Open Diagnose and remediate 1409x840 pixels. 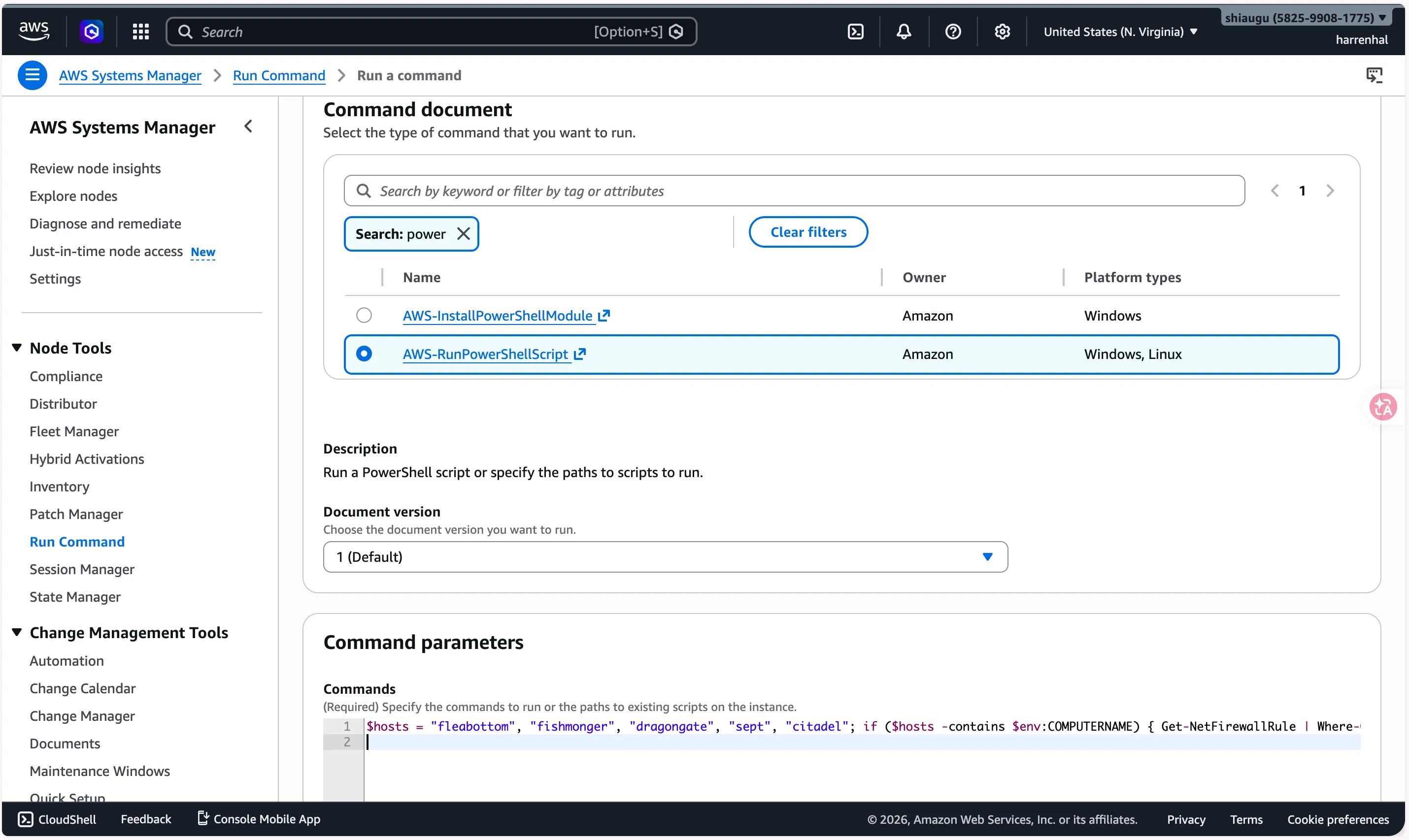(105, 224)
